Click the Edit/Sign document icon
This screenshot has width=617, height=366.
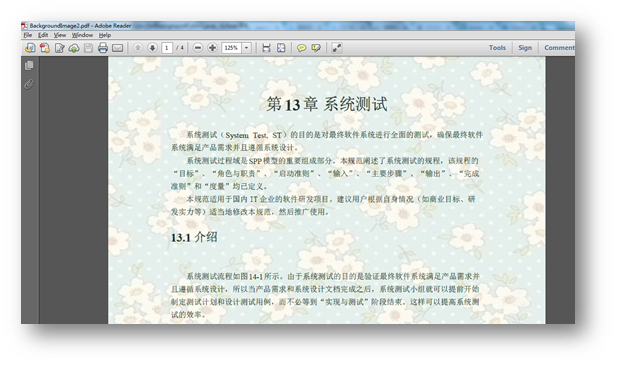[59, 48]
